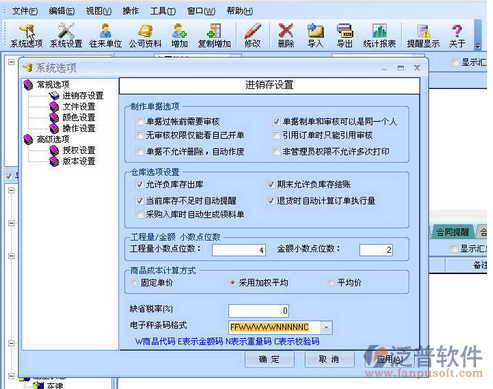The image size is (493, 389).
Task: Toggle 退货时自动计算订单执行量 checkbox
Action: [271, 201]
